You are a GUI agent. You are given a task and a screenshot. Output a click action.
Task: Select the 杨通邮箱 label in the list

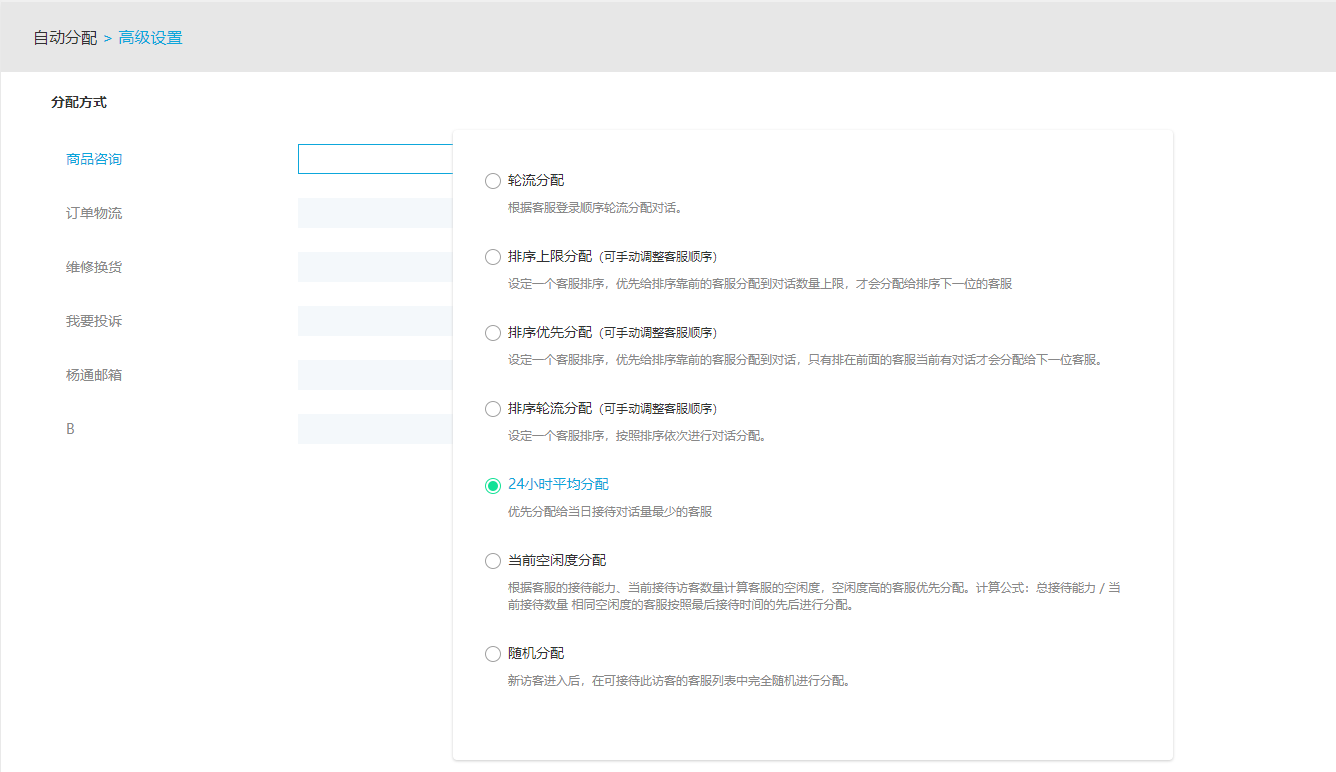tap(94, 375)
